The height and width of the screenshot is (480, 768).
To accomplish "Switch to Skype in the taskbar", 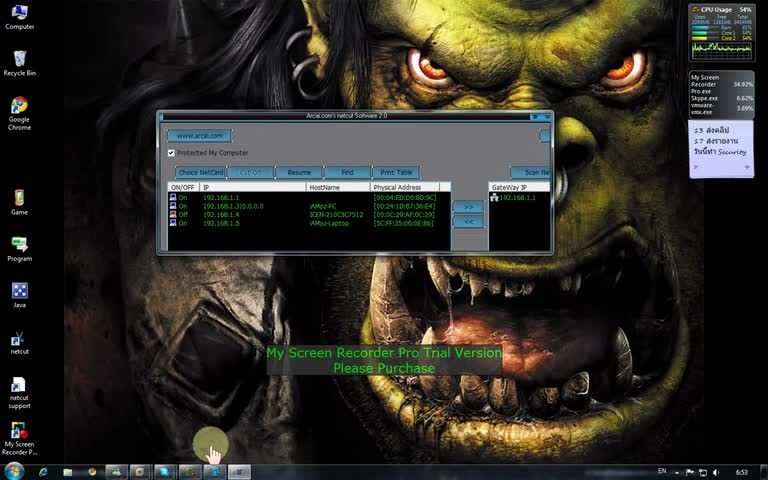I will pyautogui.click(x=165, y=472).
